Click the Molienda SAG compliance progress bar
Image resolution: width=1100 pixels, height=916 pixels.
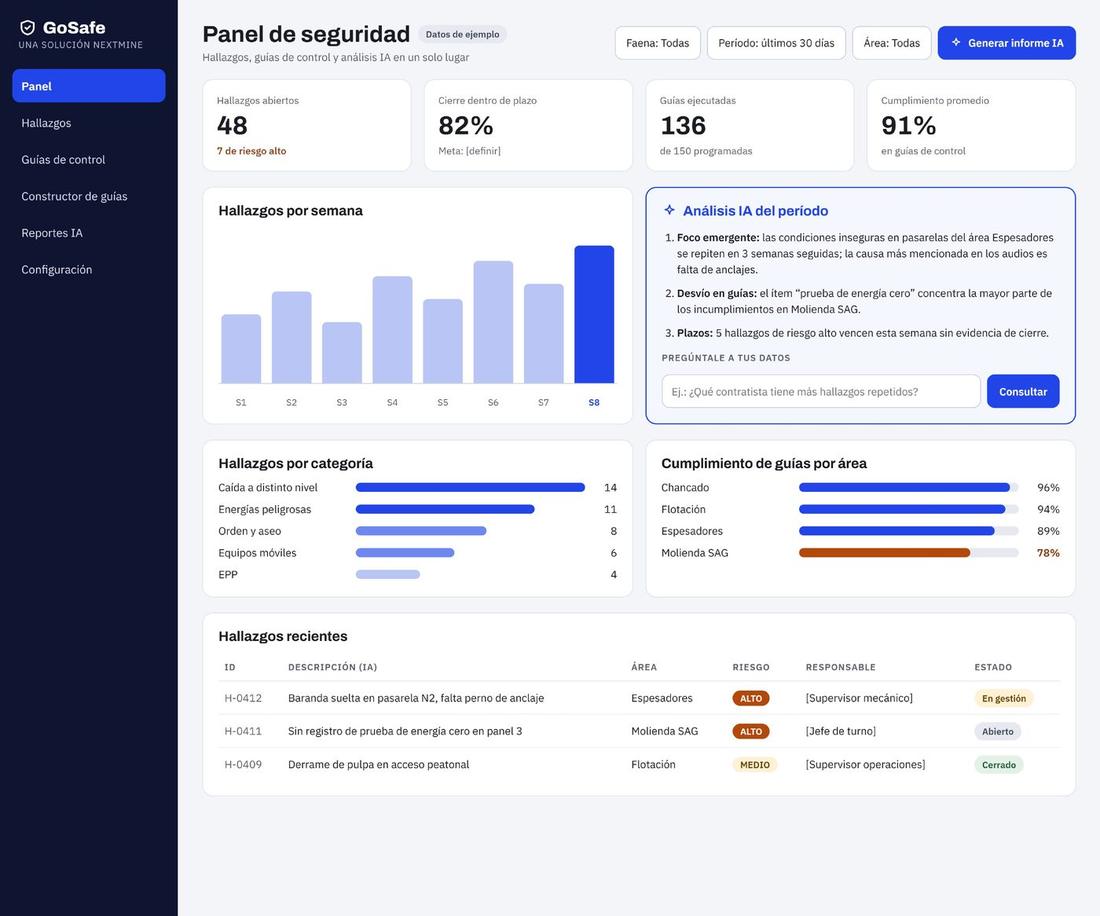pos(908,553)
